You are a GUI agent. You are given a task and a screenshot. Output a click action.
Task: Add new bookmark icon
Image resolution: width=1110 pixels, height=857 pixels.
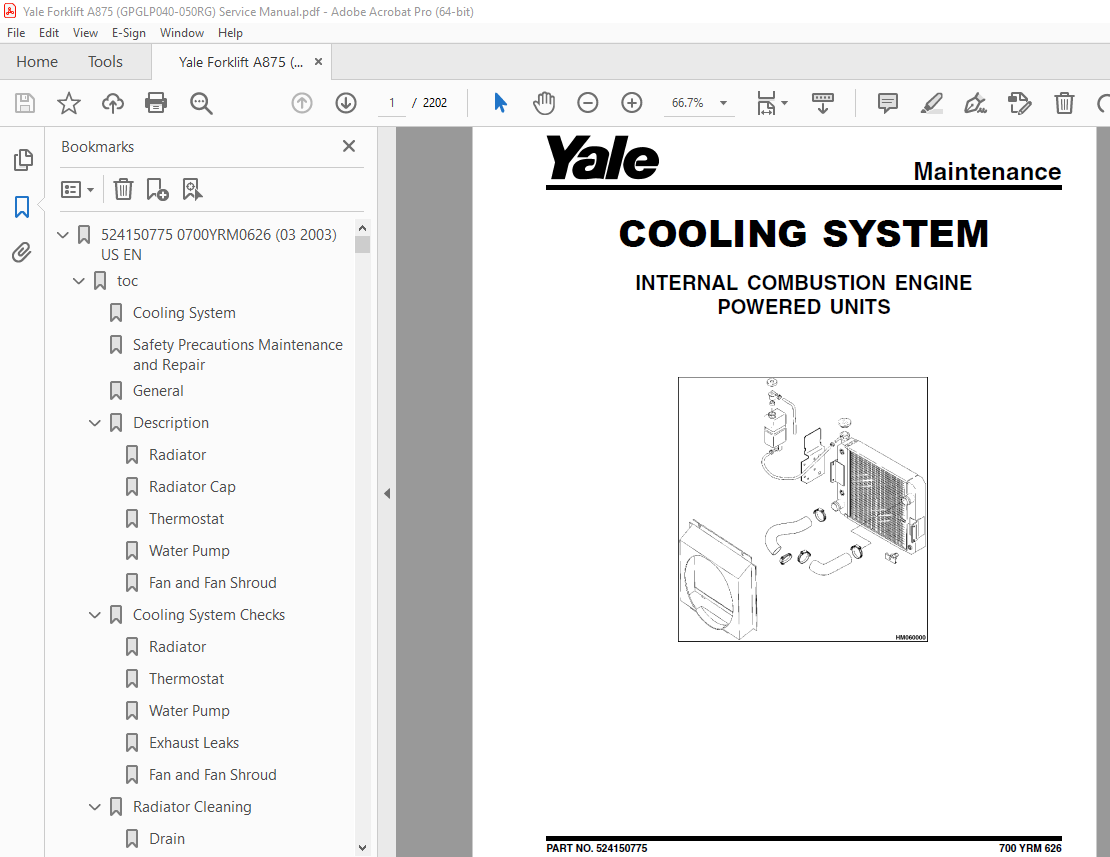pos(157,190)
